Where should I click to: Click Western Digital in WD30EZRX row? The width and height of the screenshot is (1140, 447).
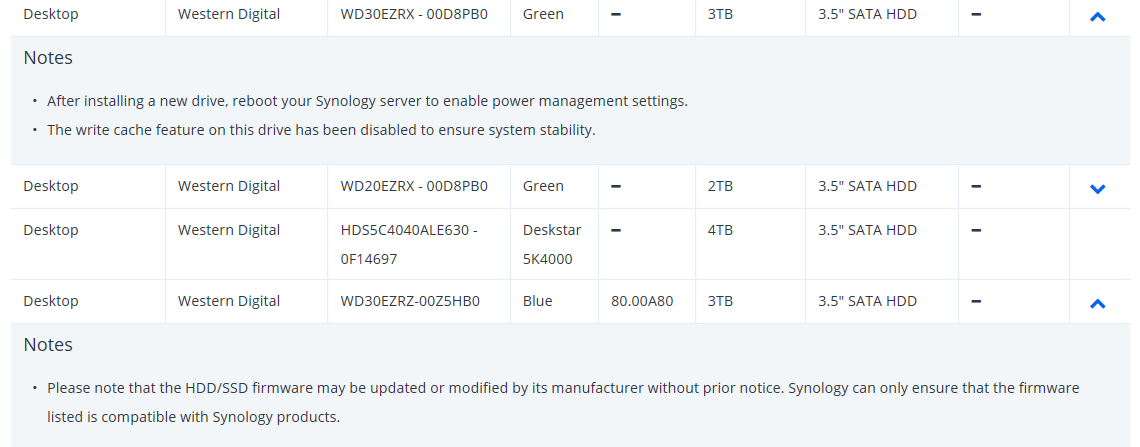pos(228,14)
